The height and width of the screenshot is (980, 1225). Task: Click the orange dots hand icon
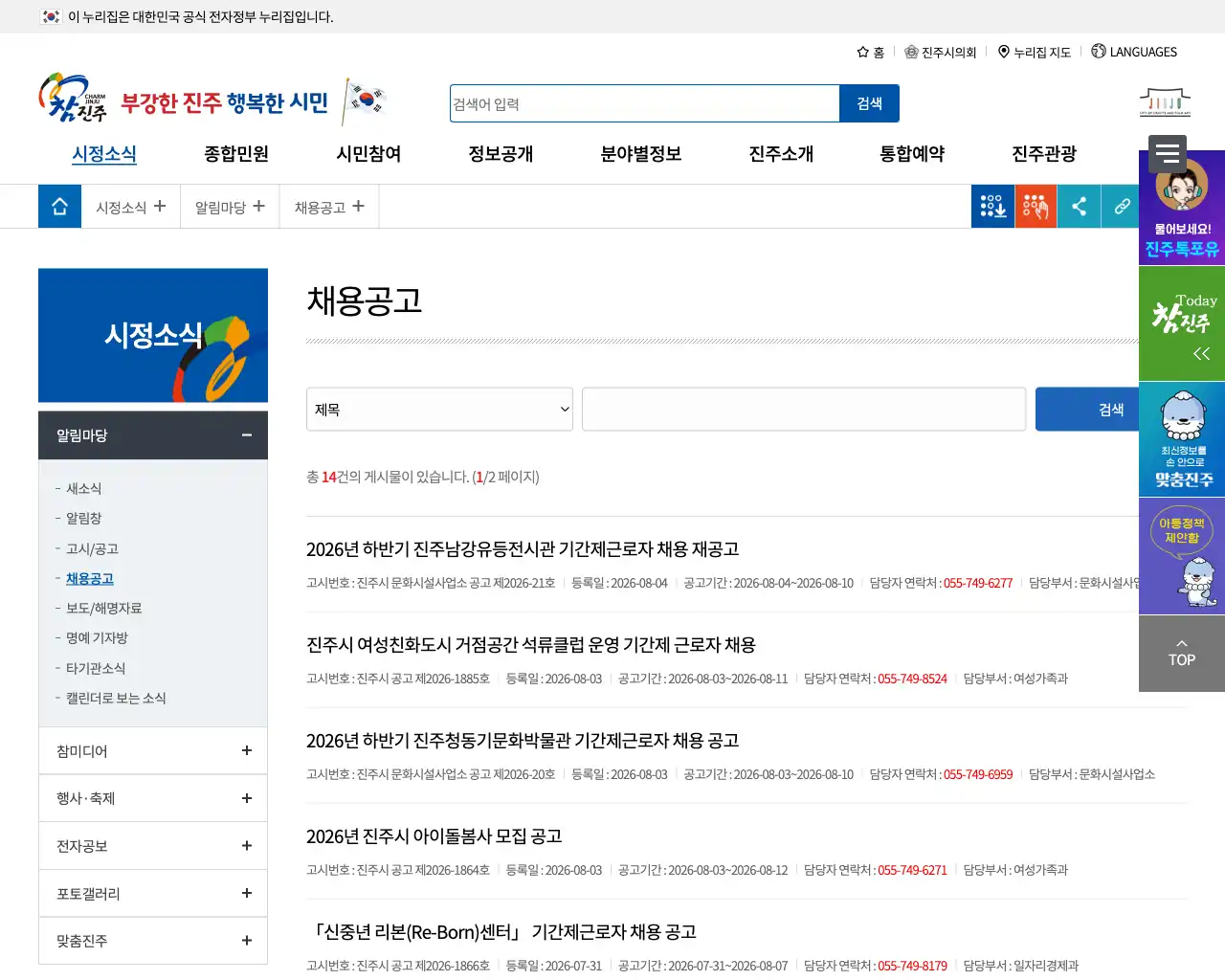pyautogui.click(x=1036, y=207)
